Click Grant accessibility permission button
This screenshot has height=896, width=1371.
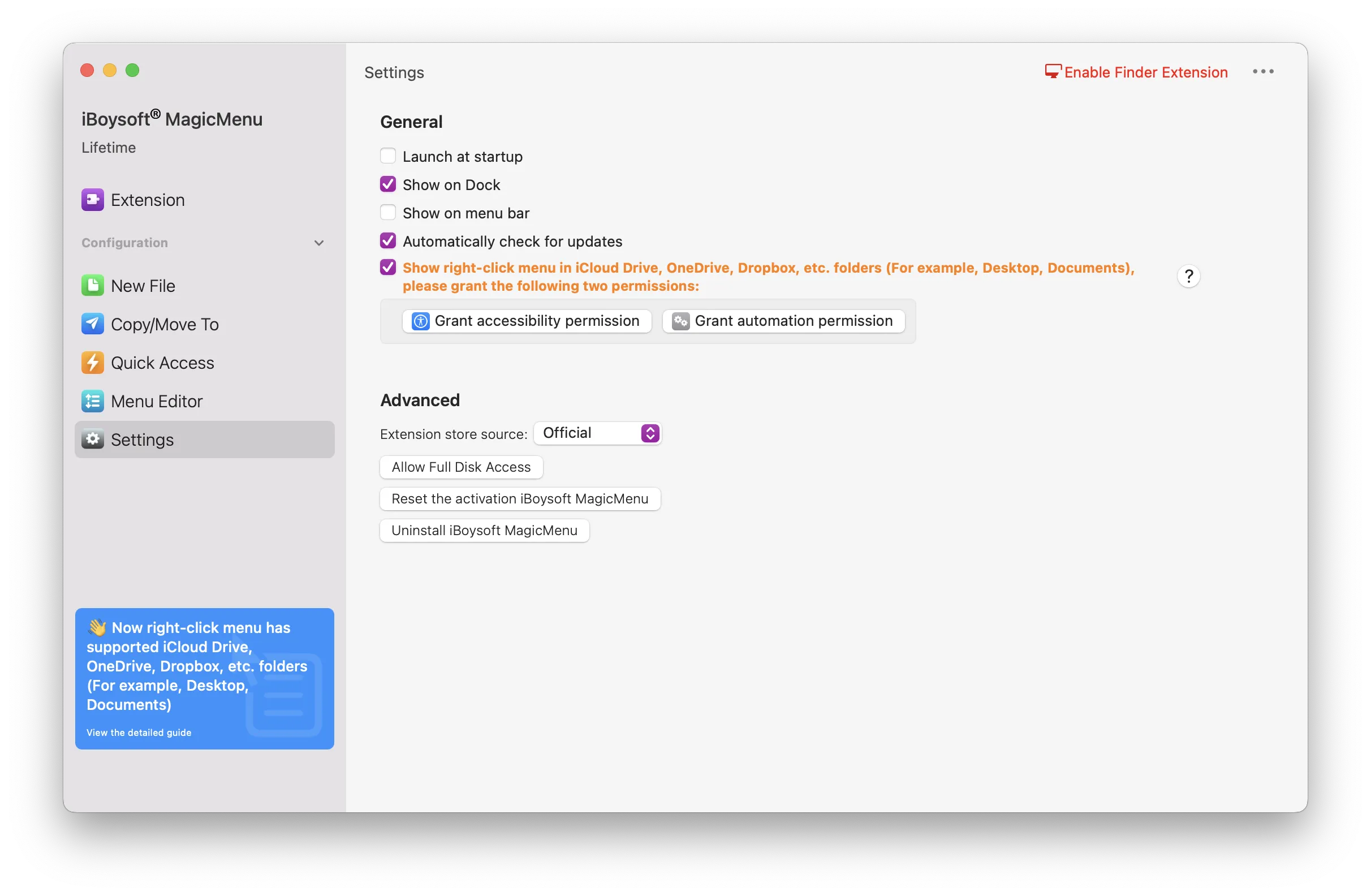tap(530, 320)
